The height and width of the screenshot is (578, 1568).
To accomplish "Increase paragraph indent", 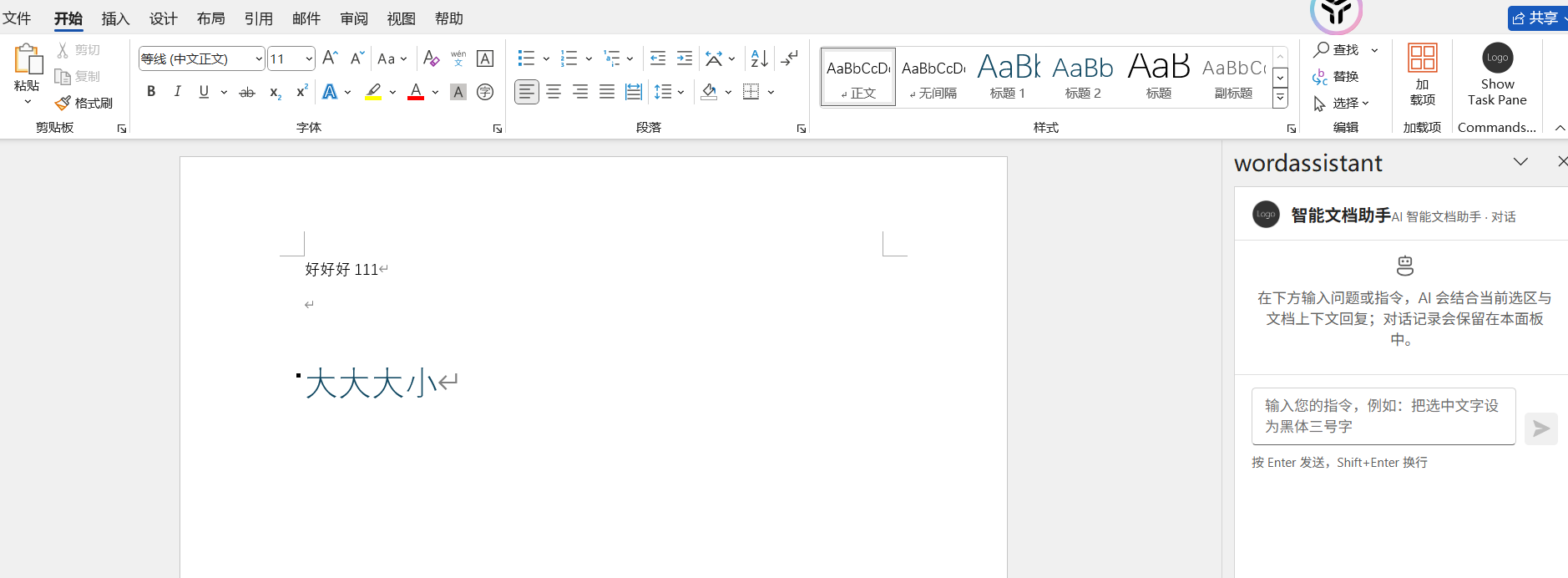I will point(685,58).
